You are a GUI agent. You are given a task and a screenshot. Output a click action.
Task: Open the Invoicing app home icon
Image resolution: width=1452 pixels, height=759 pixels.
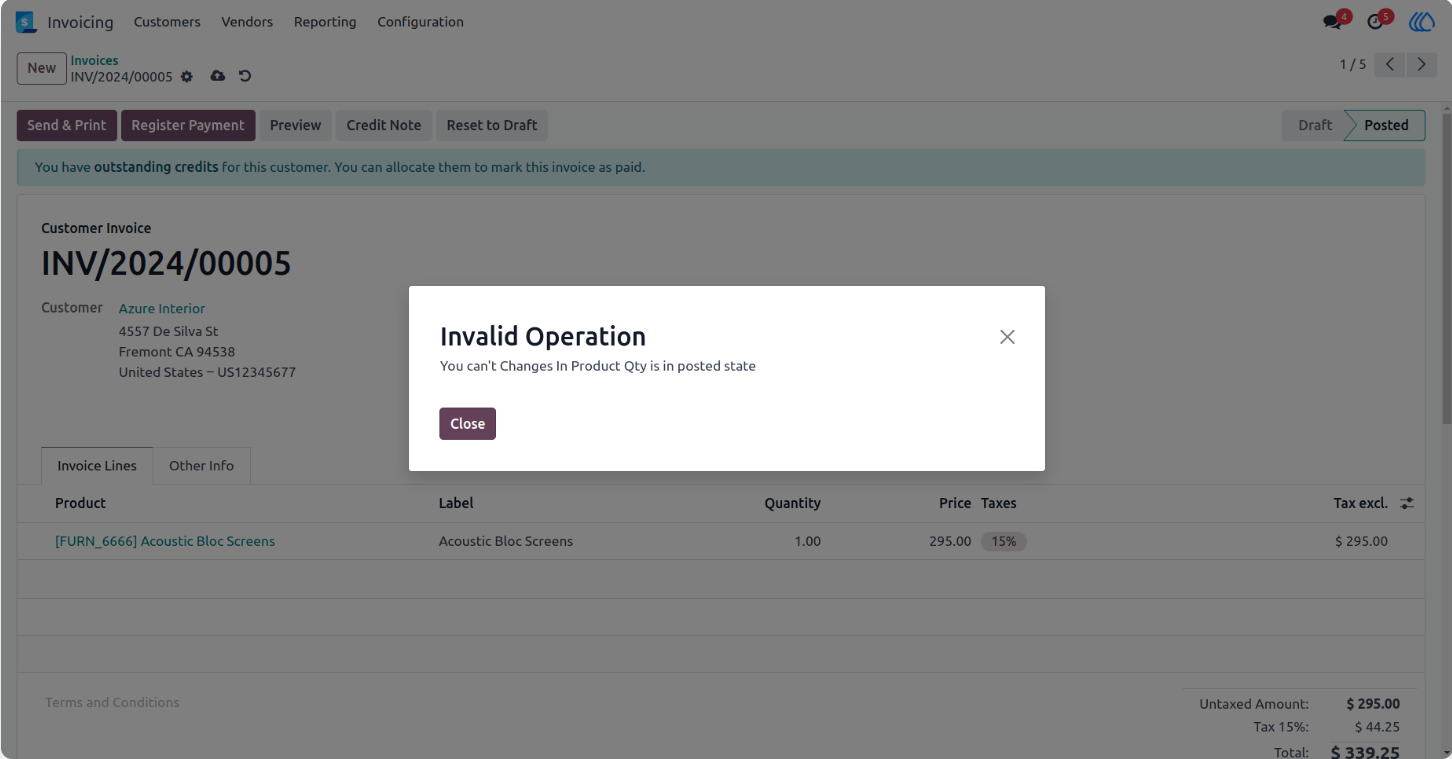click(x=25, y=22)
